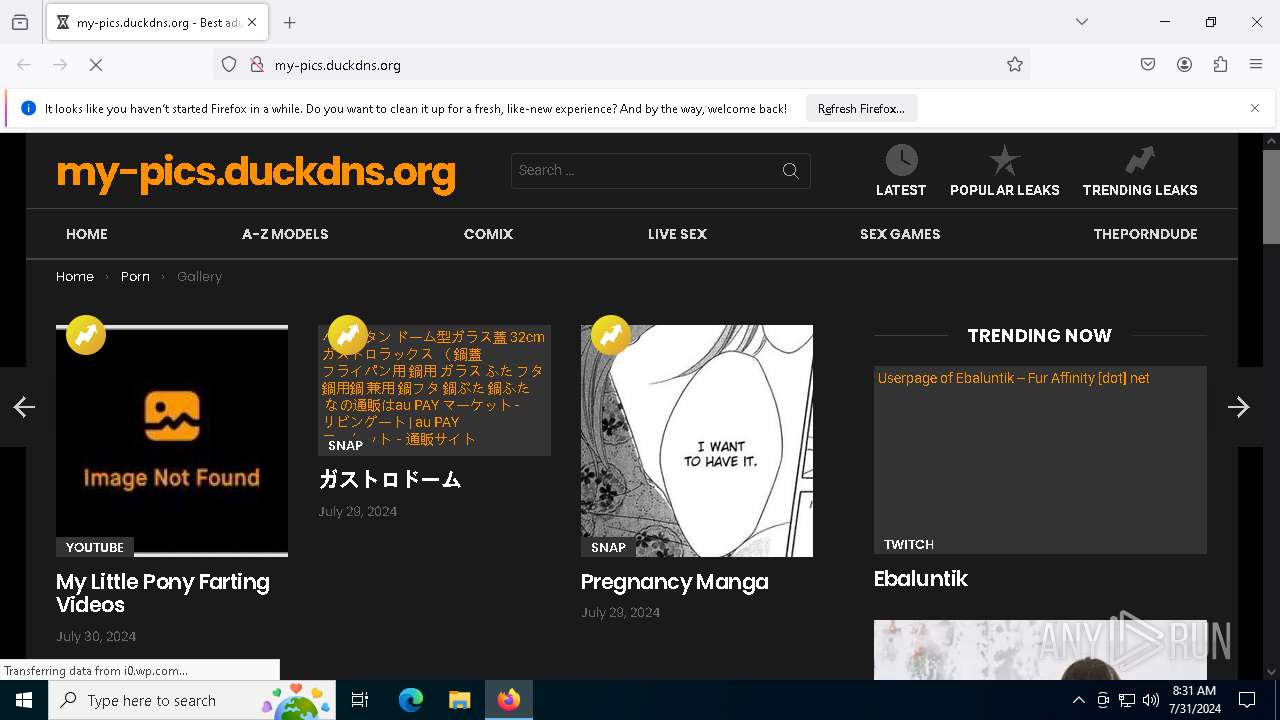Save page to Pocket
This screenshot has width=1280, height=720.
click(x=1148, y=65)
